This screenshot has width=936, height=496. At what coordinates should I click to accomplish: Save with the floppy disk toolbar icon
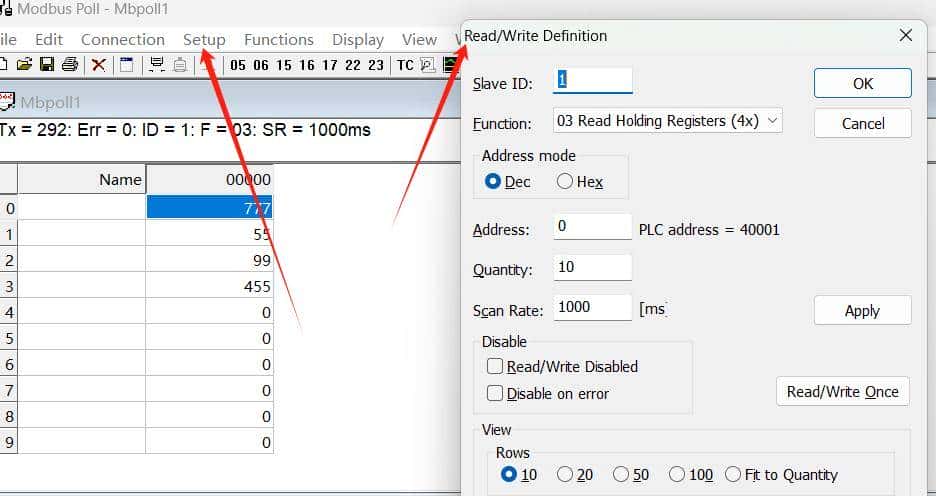click(x=47, y=64)
